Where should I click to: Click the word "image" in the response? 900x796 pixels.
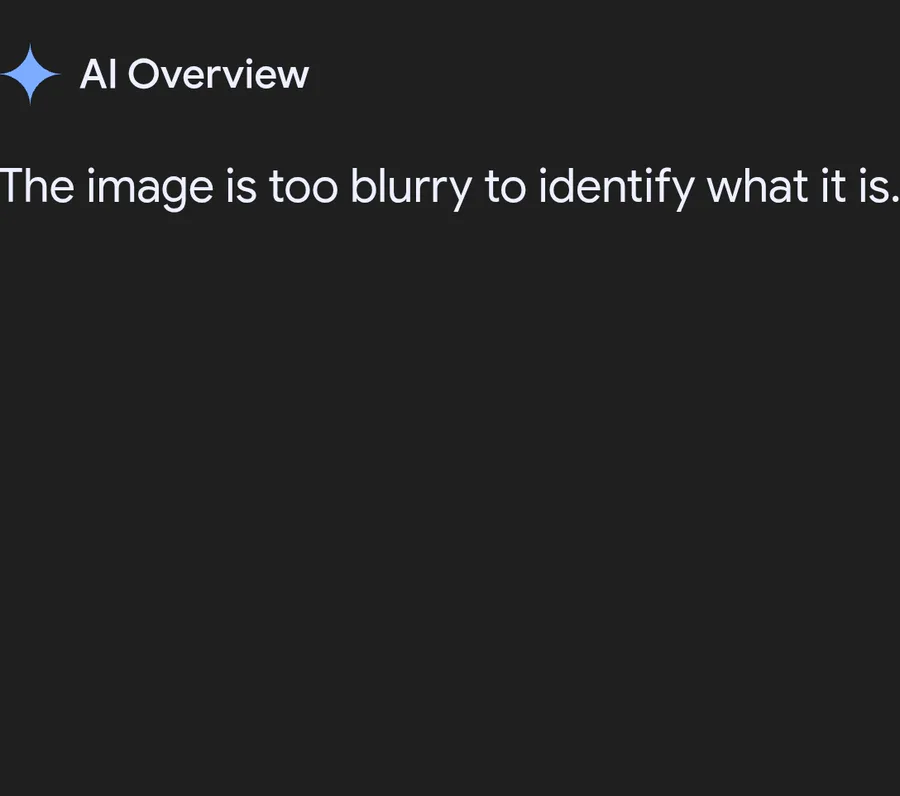point(150,187)
